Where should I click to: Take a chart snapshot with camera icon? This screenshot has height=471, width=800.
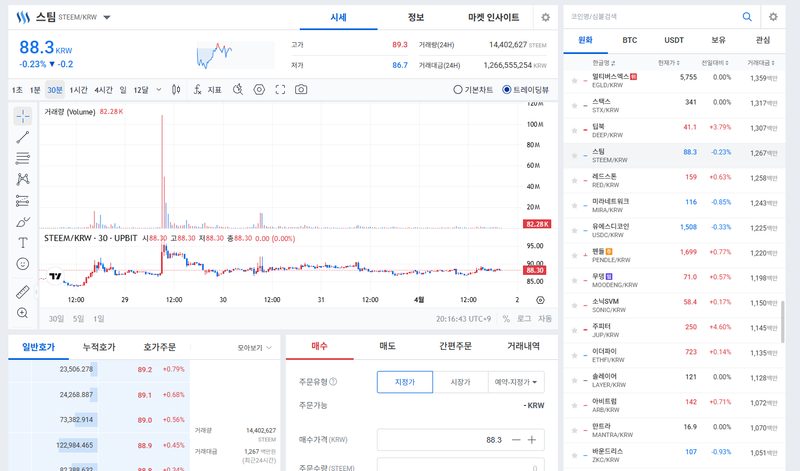301,90
